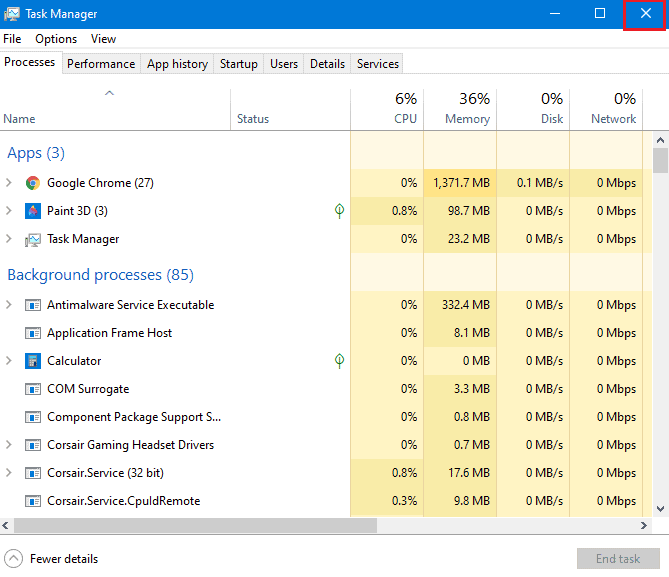
Task: Expand the Calculator background process
Action: click(x=9, y=361)
